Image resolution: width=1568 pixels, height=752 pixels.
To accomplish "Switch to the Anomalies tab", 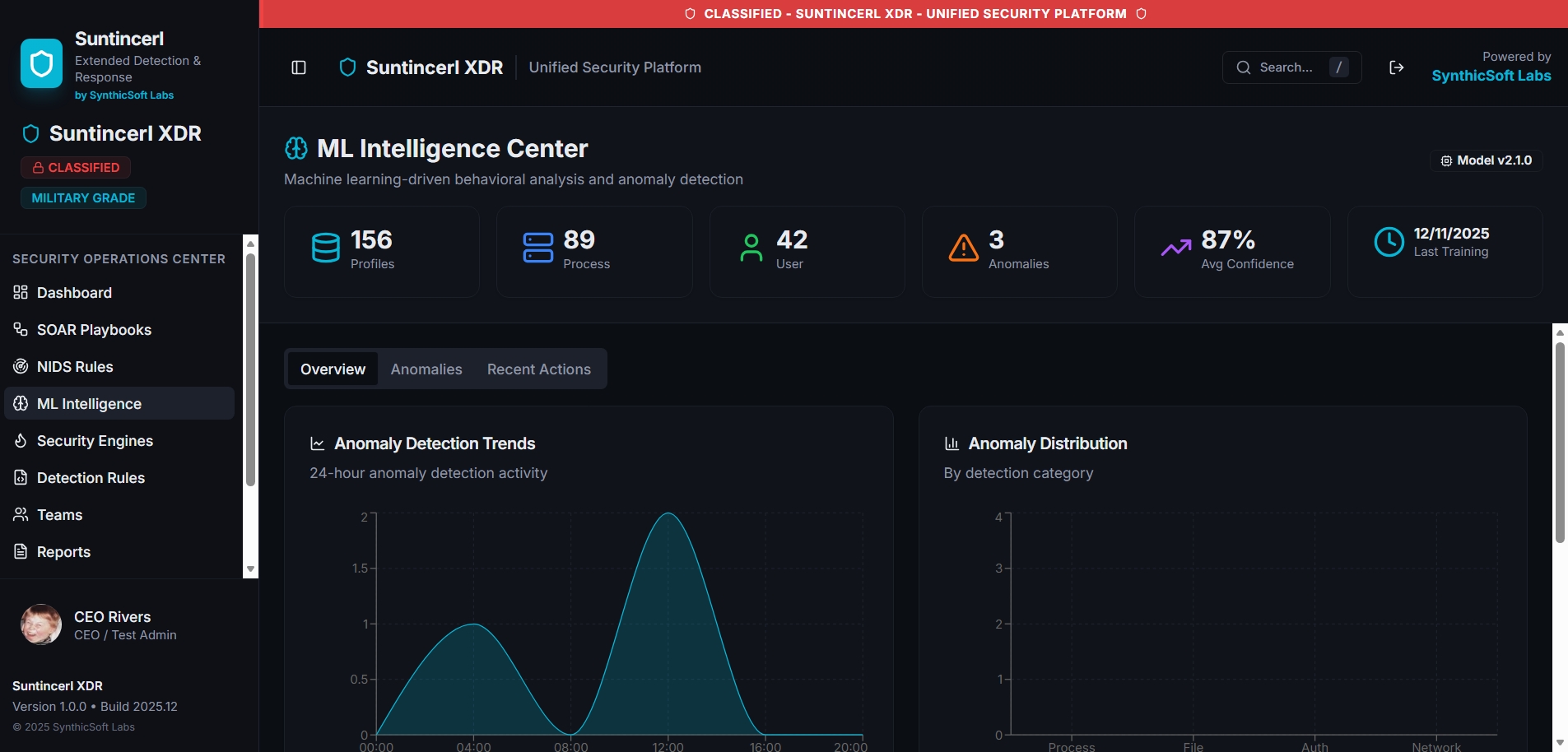I will pos(426,369).
